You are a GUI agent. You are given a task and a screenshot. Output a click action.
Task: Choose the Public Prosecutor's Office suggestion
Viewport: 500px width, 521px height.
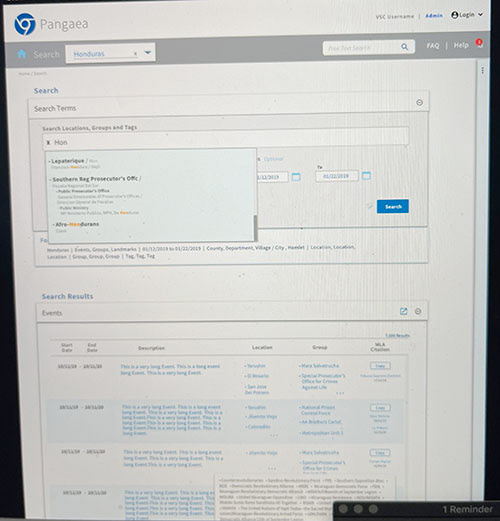84,191
